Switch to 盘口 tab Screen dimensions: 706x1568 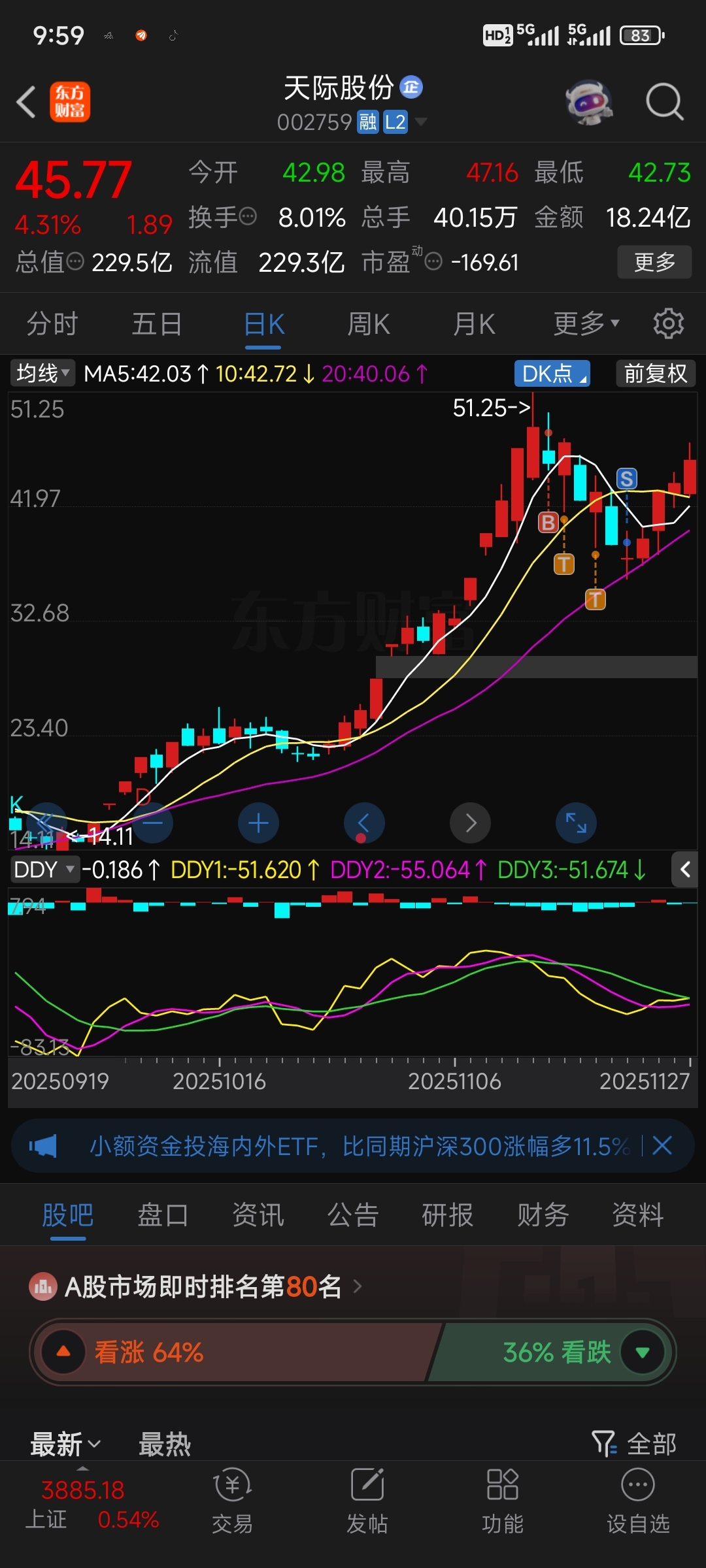coord(163,1215)
